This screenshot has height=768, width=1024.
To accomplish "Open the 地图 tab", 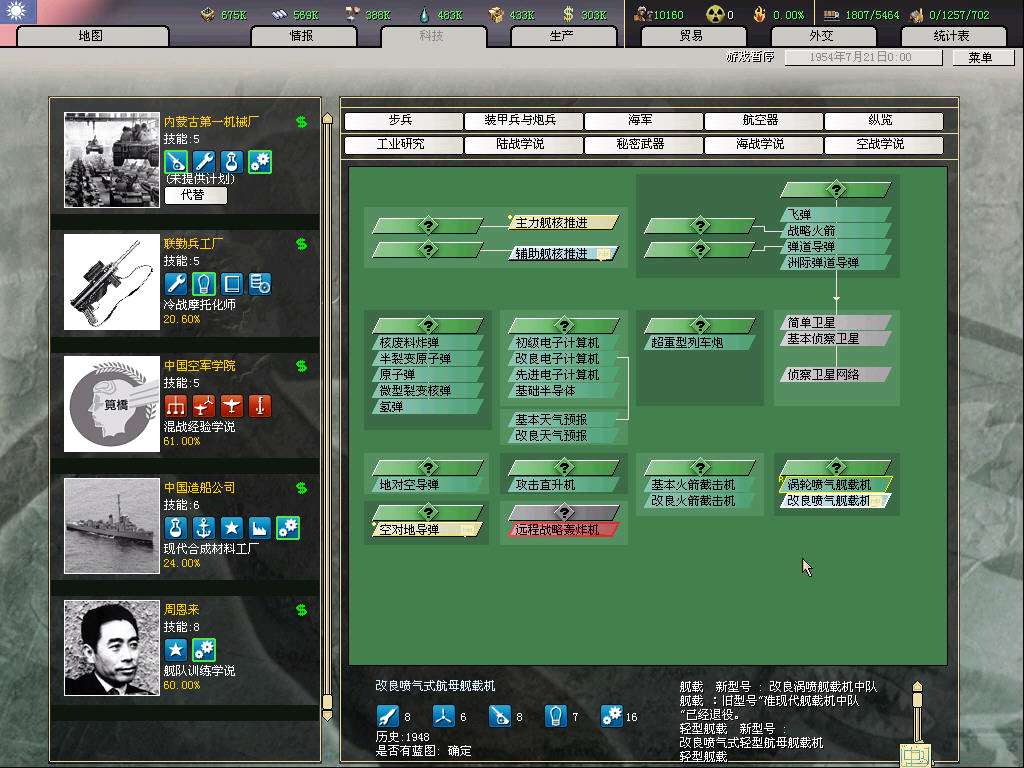I will (x=92, y=36).
